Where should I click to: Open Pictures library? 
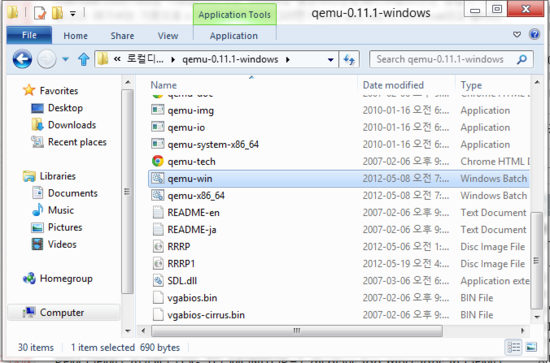[65, 227]
